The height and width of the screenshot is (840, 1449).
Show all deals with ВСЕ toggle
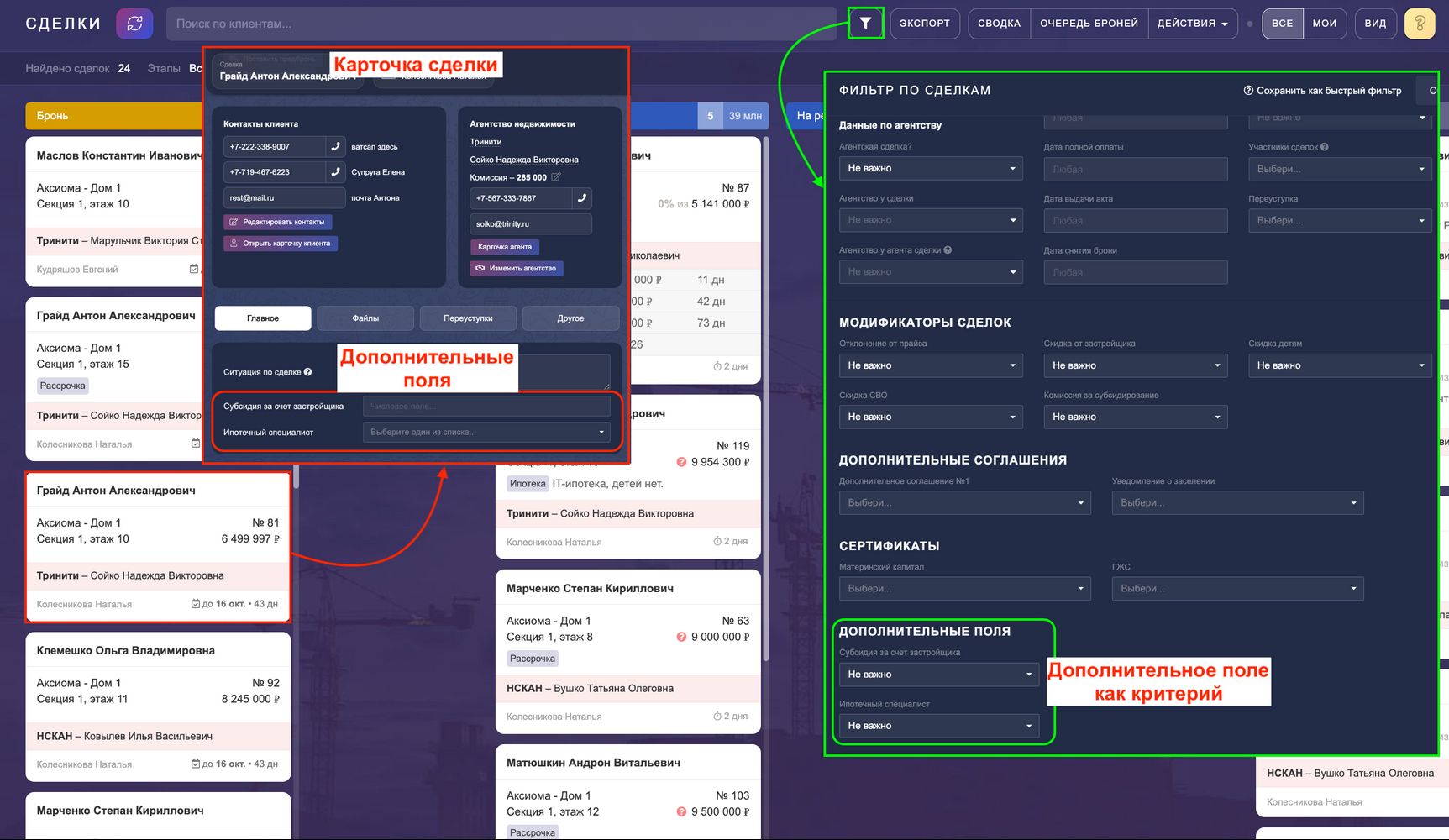pos(1282,24)
